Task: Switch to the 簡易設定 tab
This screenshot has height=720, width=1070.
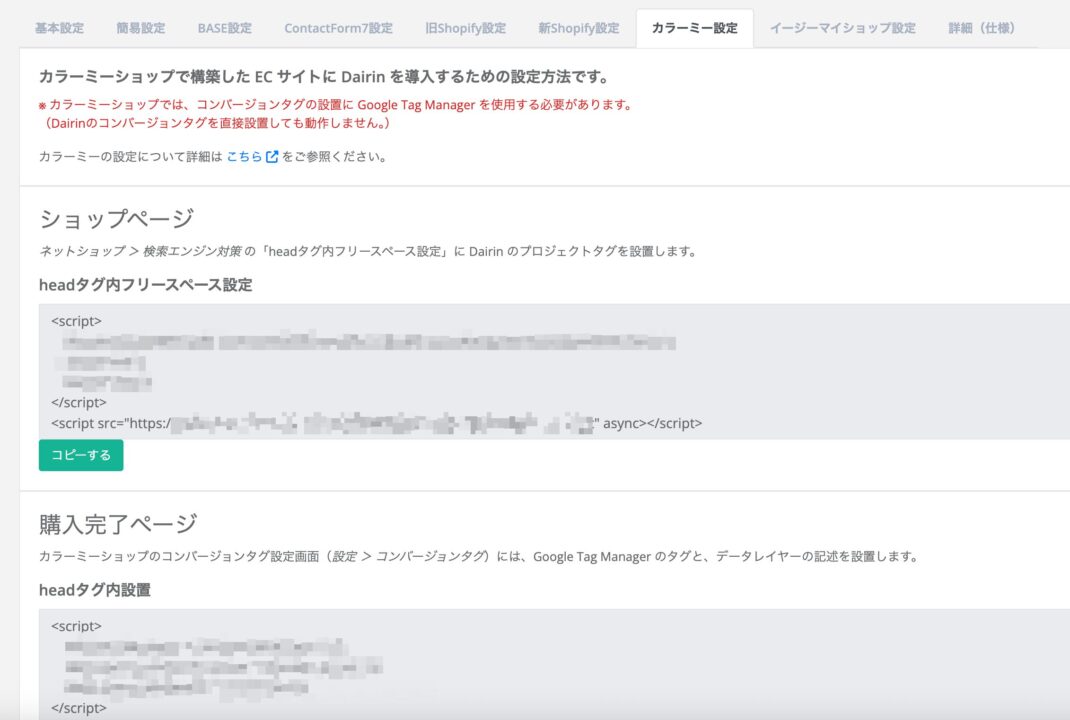Action: pos(140,28)
